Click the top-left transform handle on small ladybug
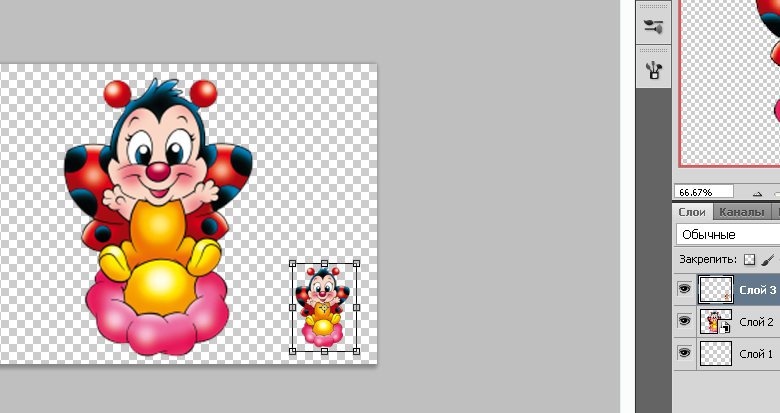The height and width of the screenshot is (413, 780). tap(293, 264)
